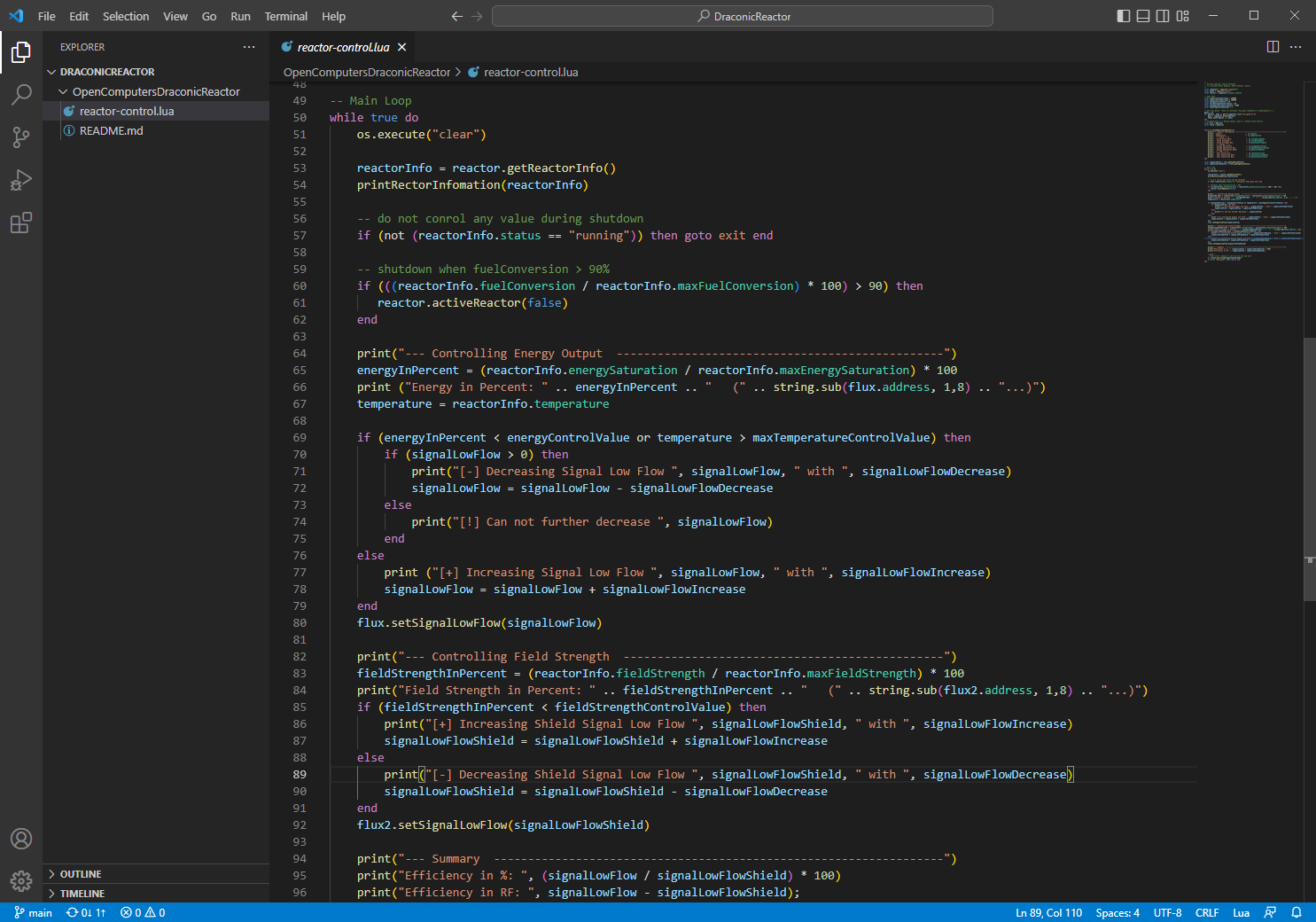Expand the OUTLINE section
The height and width of the screenshot is (922, 1316).
click(x=80, y=873)
